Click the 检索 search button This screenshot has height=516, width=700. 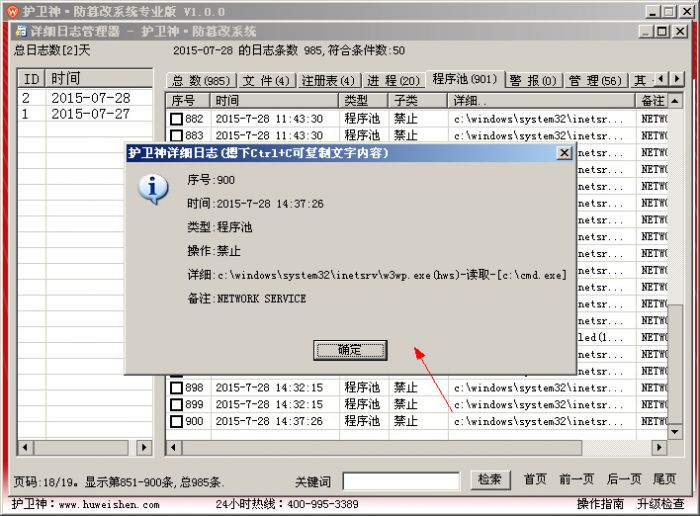coord(490,480)
